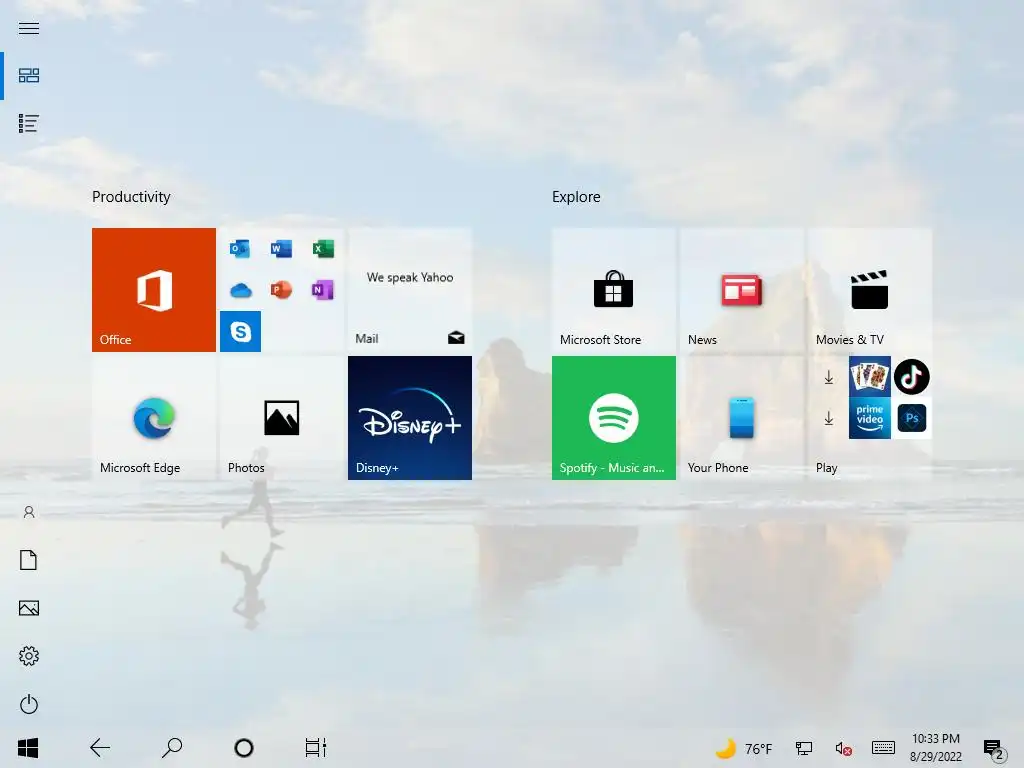Open Settings gear in Start sidebar
Viewport: 1024px width, 768px height.
click(29, 656)
